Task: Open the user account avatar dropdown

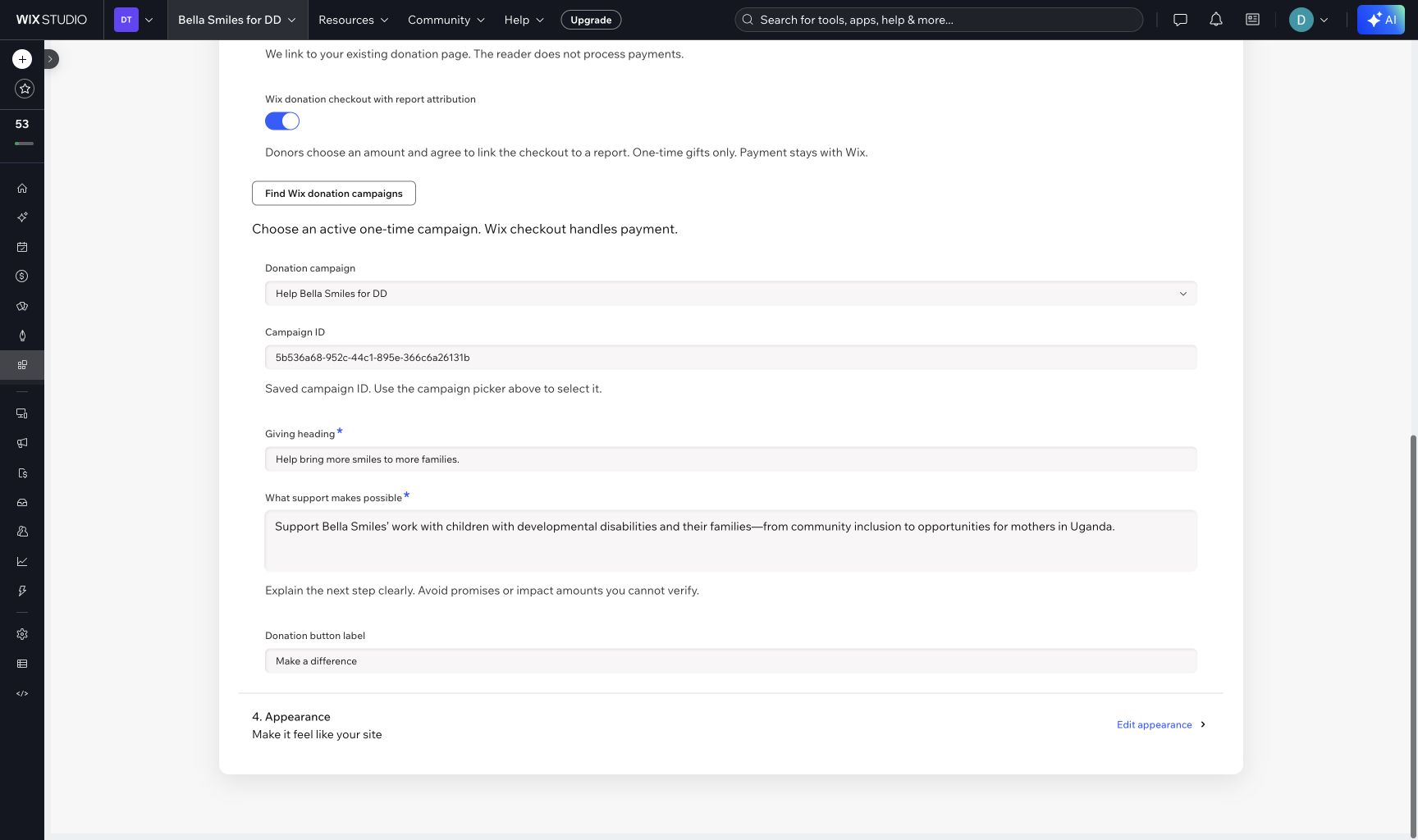Action: pyautogui.click(x=1309, y=20)
